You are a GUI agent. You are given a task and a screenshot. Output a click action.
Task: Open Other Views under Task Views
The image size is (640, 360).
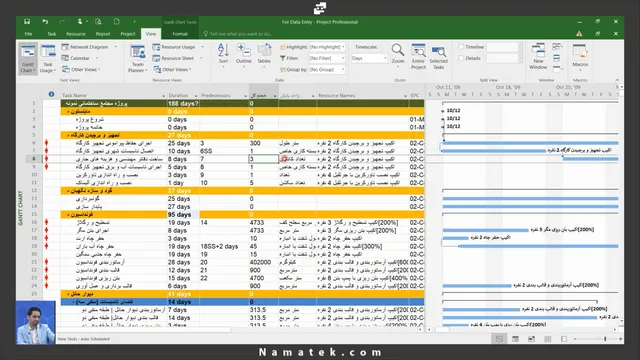(x=81, y=69)
